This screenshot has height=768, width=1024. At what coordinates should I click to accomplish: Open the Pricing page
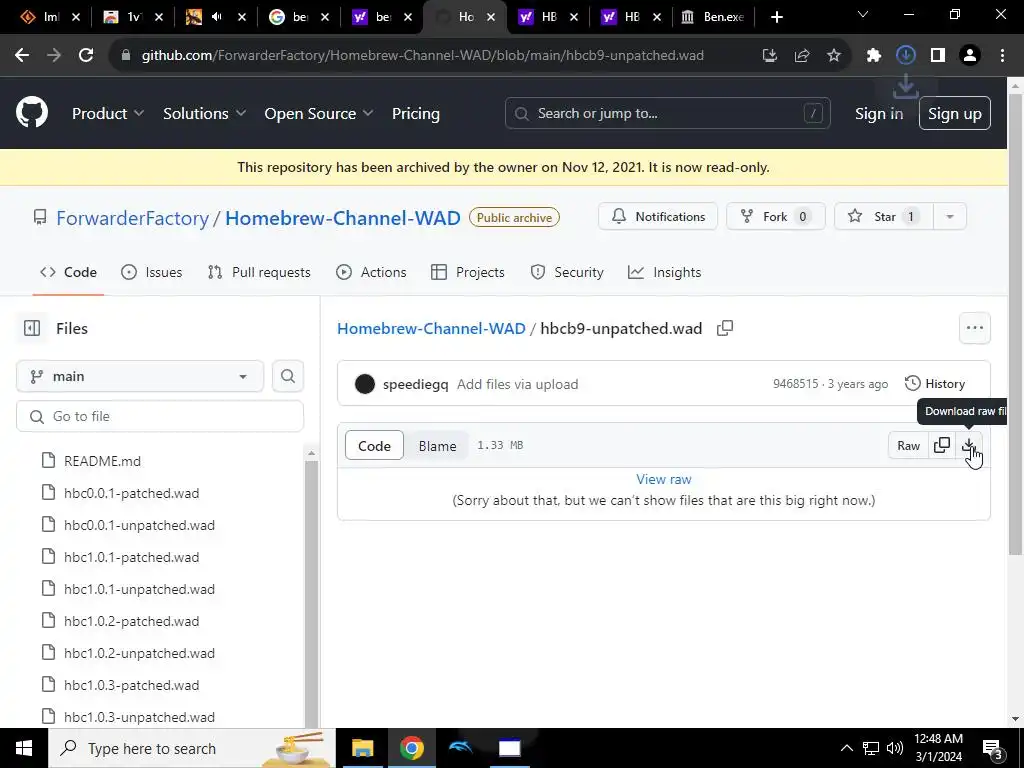pos(415,113)
